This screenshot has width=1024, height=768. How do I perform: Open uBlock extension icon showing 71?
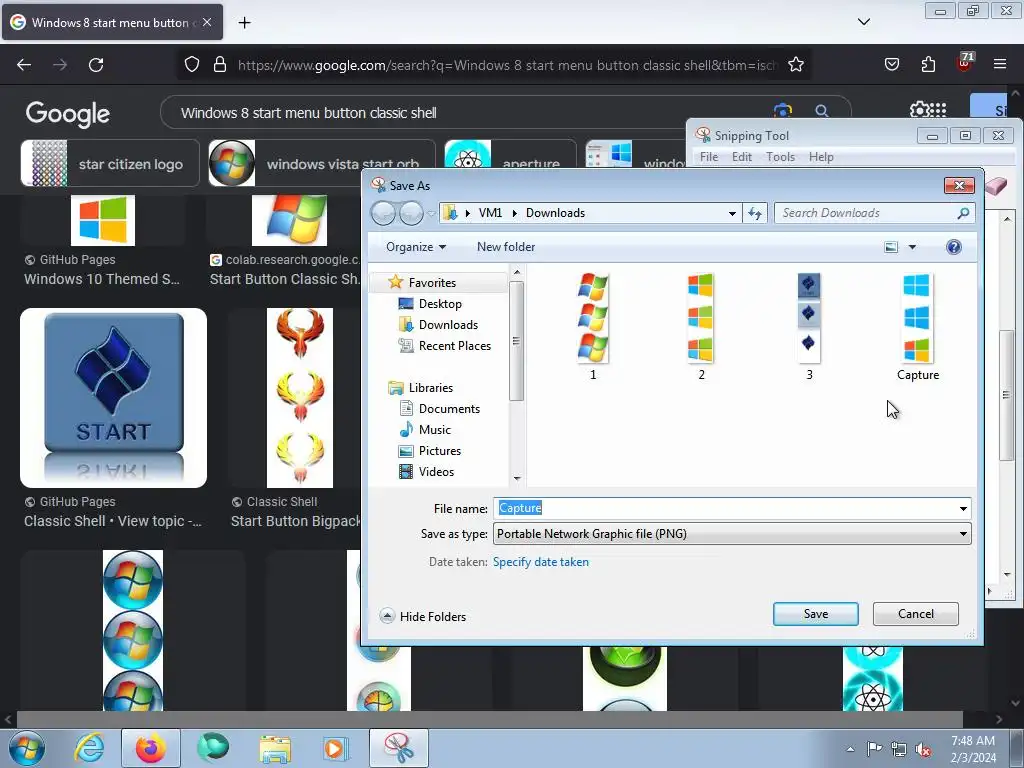[x=965, y=63]
